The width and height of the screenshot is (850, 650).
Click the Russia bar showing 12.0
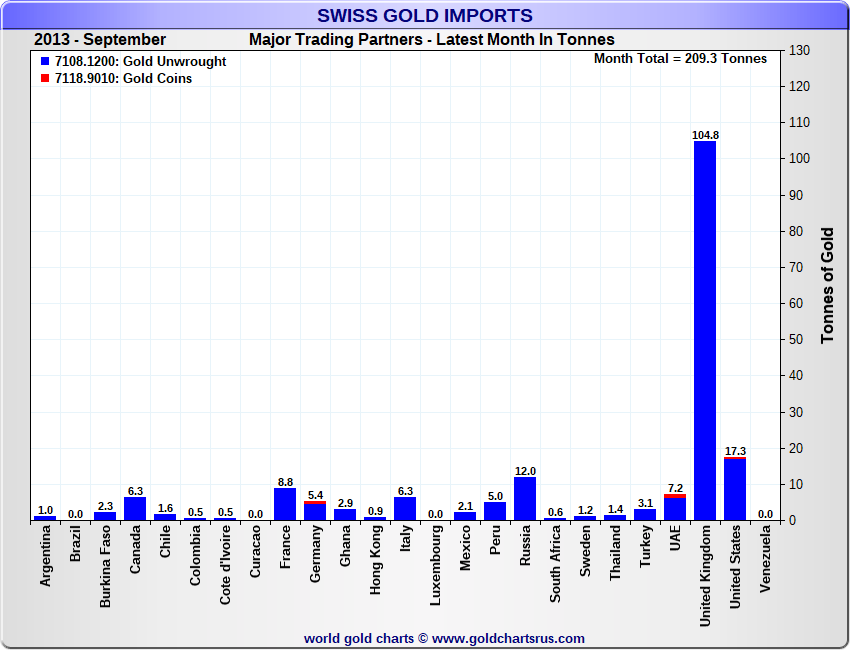pos(525,499)
